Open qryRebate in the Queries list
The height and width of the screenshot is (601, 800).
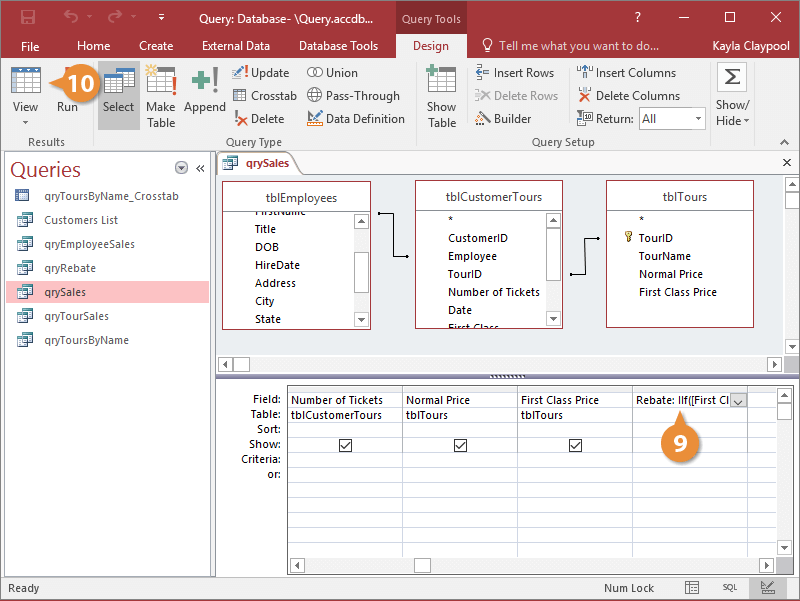click(x=70, y=268)
